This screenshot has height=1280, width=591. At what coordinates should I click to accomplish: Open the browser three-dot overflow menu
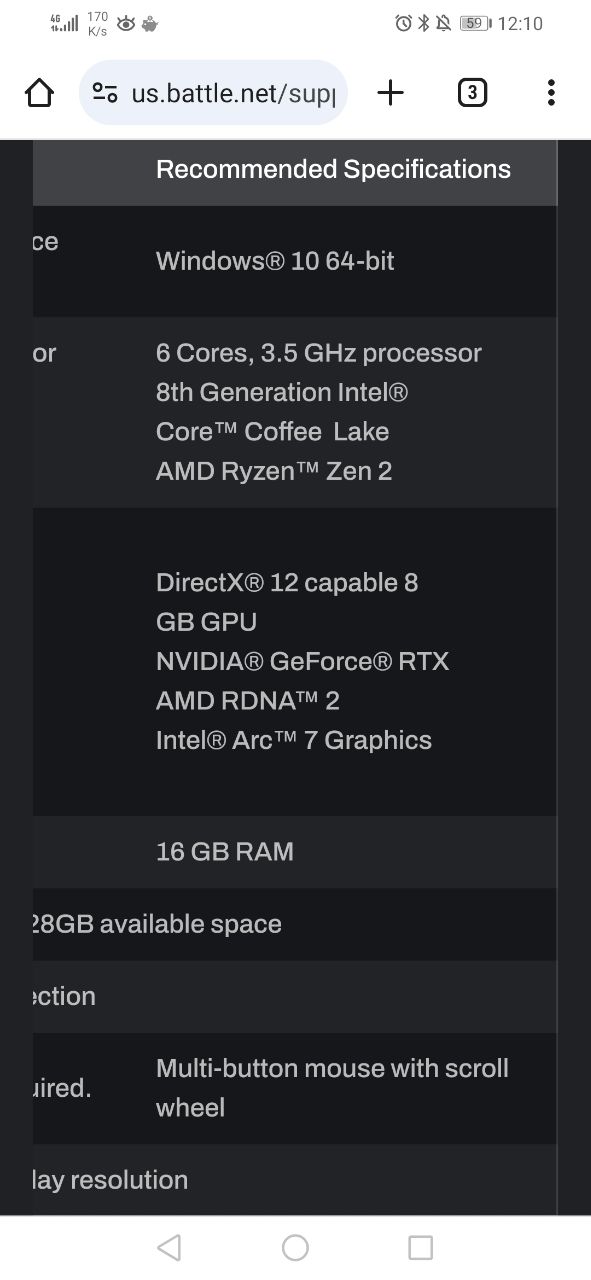tap(551, 93)
